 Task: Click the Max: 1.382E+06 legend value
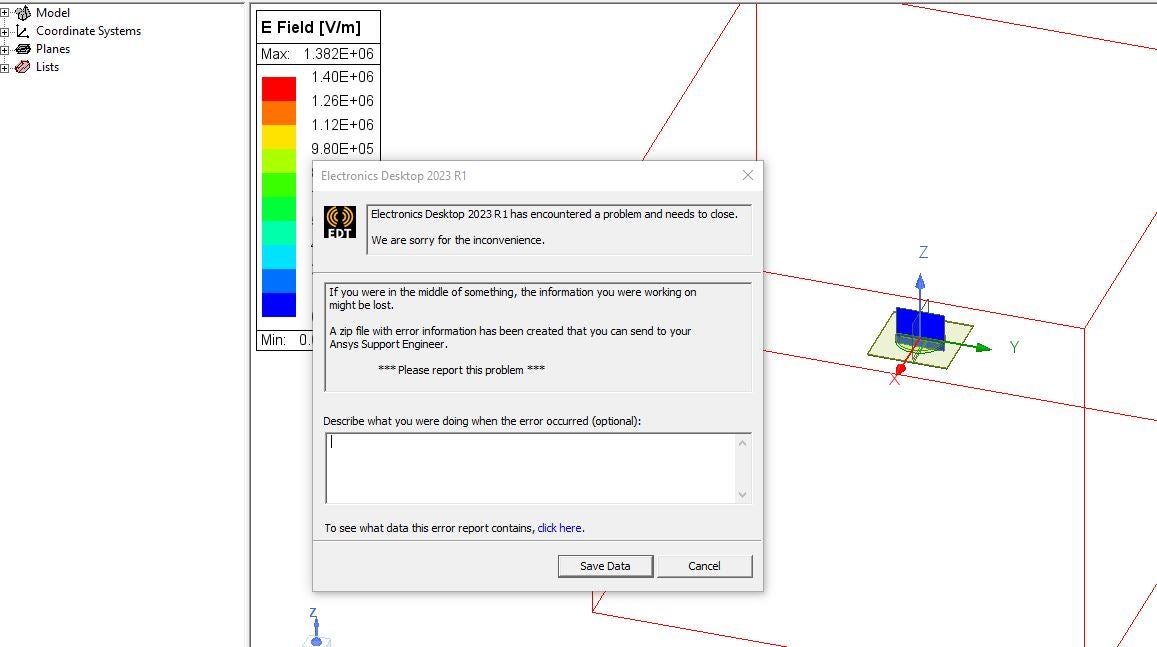click(317, 54)
